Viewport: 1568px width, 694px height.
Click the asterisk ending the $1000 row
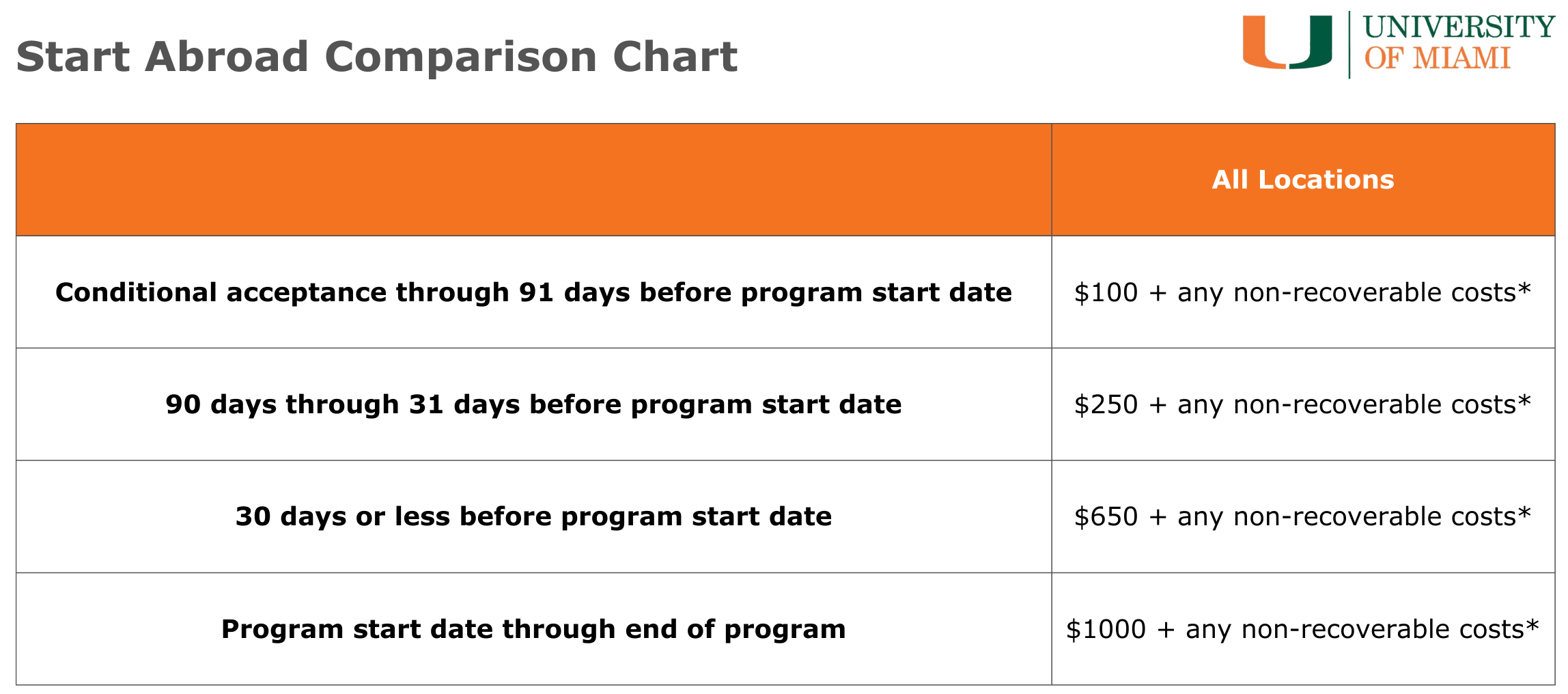pos(1532,626)
